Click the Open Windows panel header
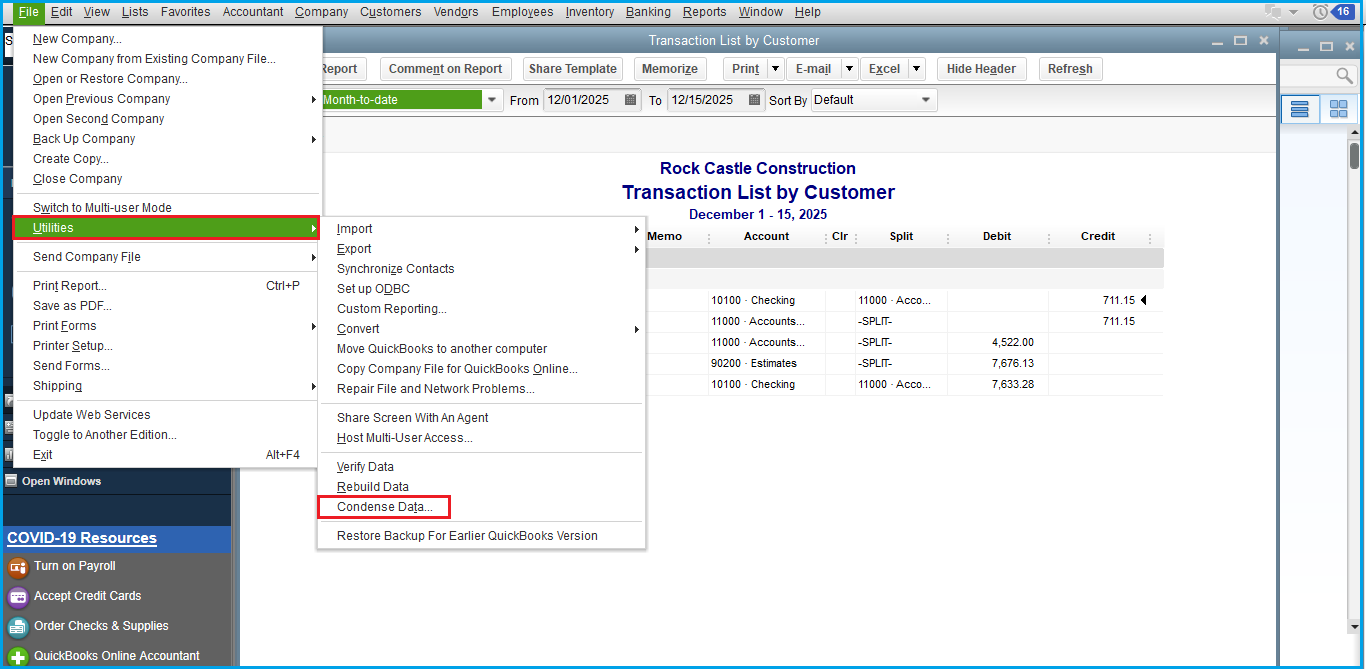 [63, 480]
